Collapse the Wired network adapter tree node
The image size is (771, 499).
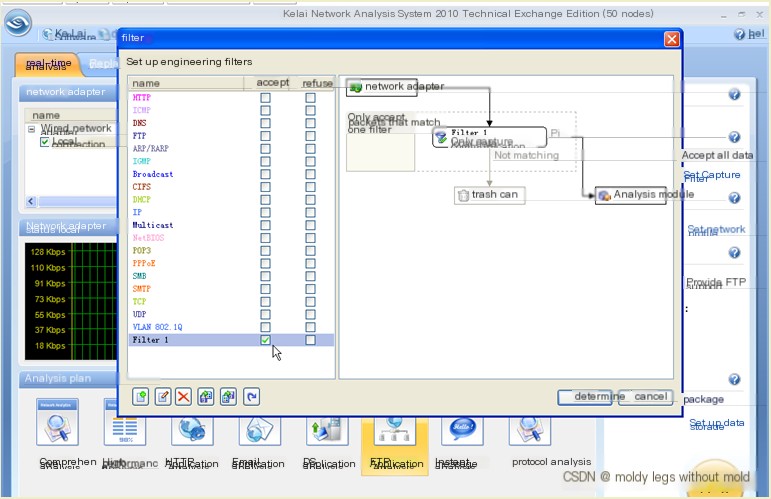[x=31, y=129]
